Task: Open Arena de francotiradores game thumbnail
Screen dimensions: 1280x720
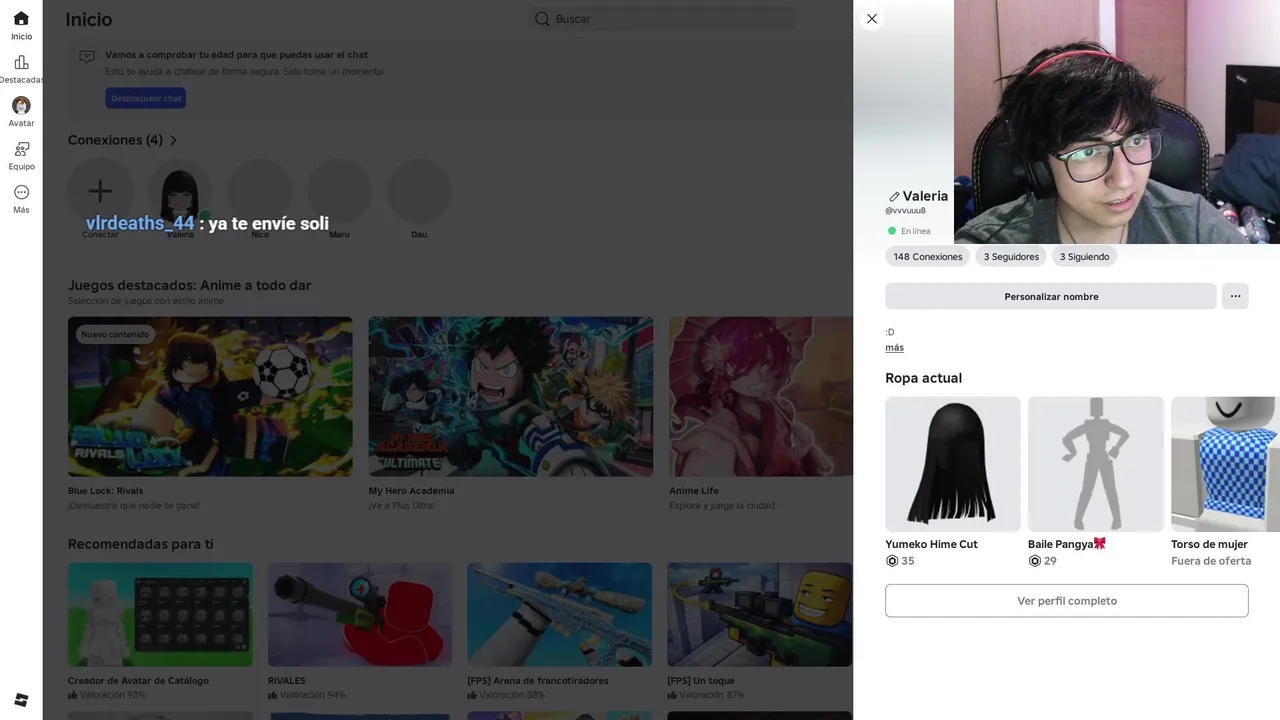Action: pos(560,614)
